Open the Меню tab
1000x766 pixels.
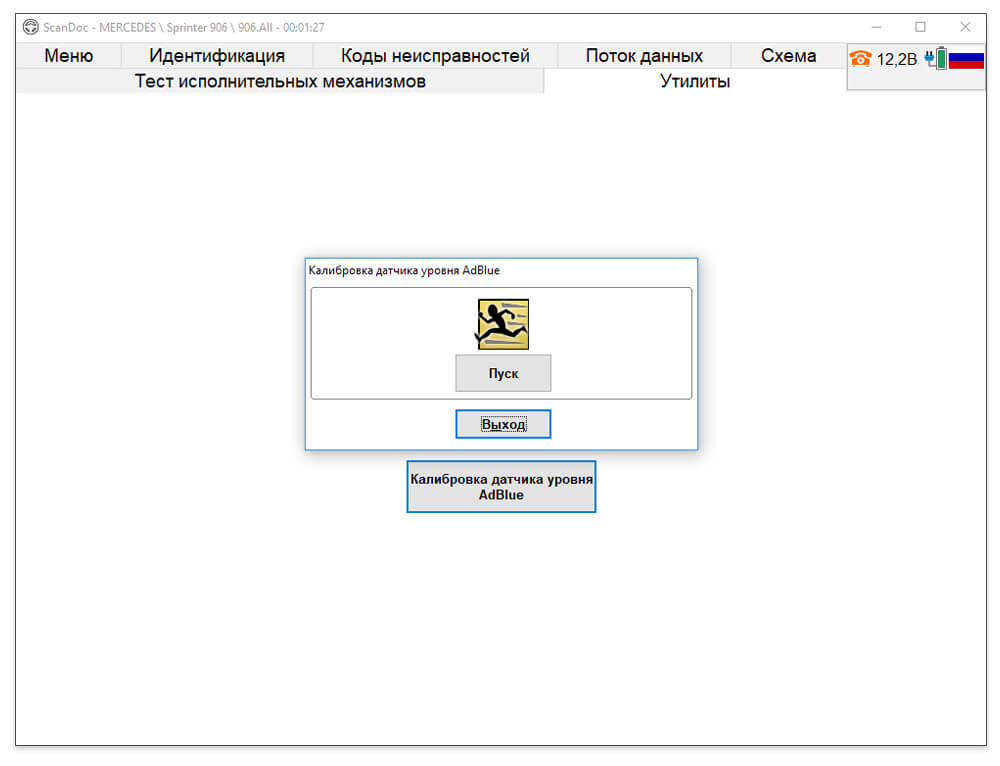68,55
